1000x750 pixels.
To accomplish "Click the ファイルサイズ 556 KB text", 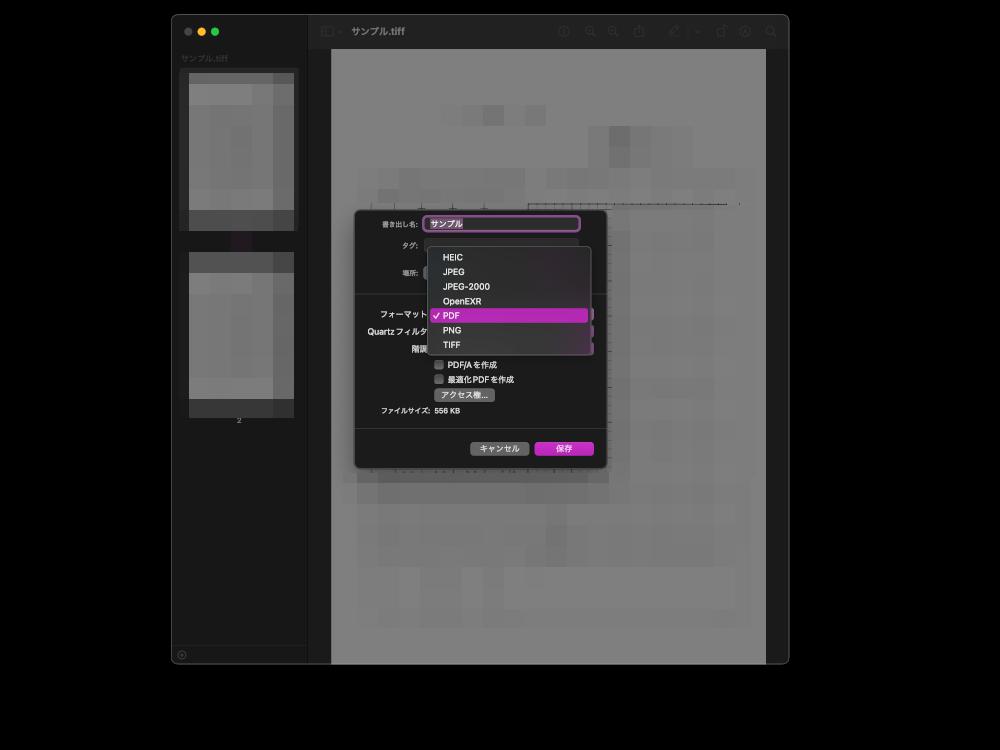I will tap(420, 411).
